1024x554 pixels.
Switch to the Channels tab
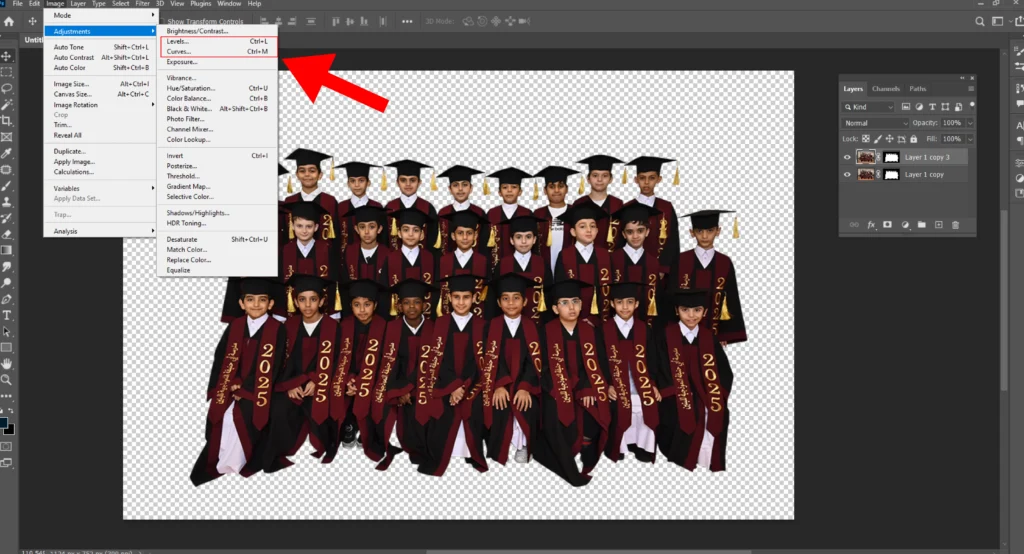point(886,89)
